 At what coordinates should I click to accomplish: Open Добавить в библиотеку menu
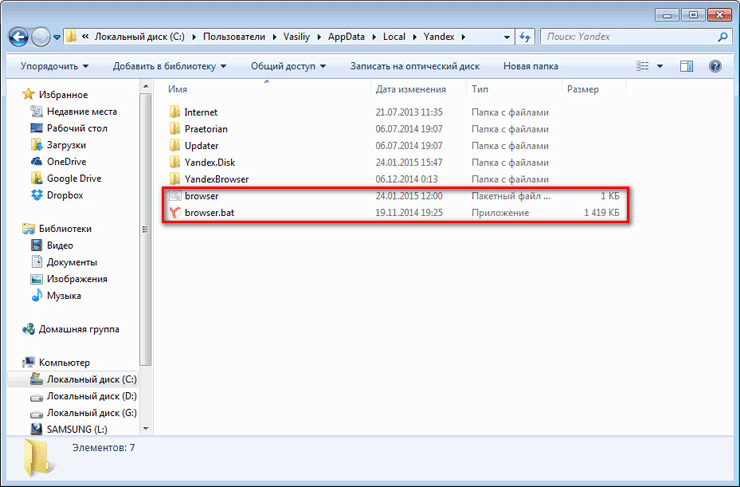click(169, 66)
